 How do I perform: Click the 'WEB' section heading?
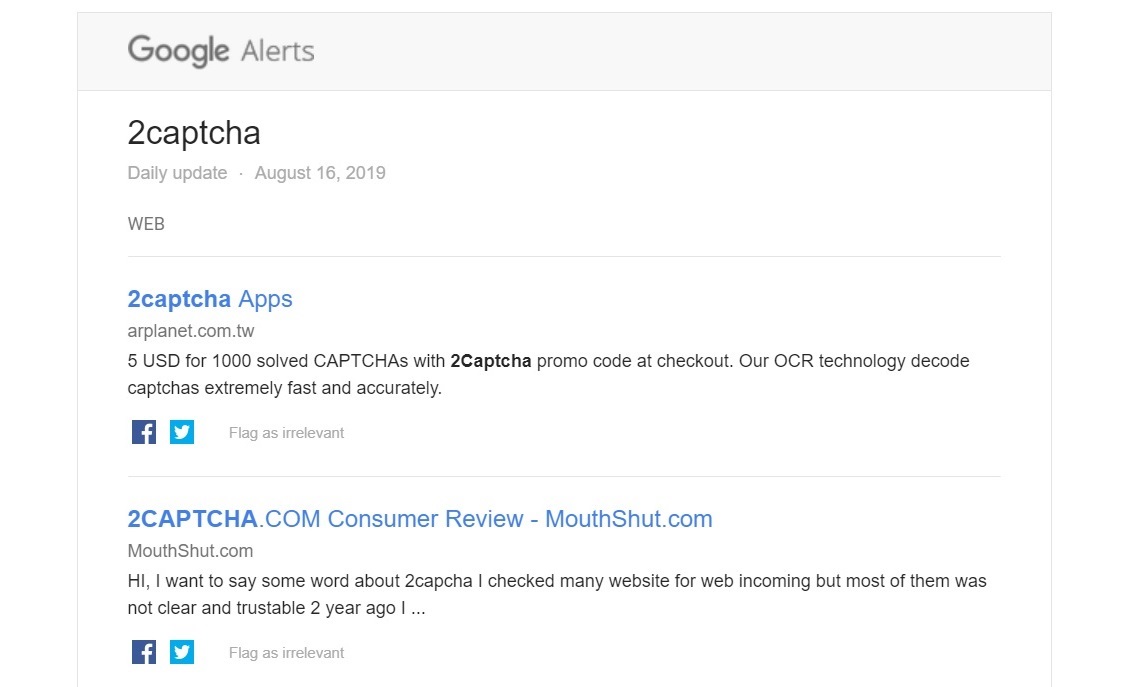pyautogui.click(x=147, y=224)
